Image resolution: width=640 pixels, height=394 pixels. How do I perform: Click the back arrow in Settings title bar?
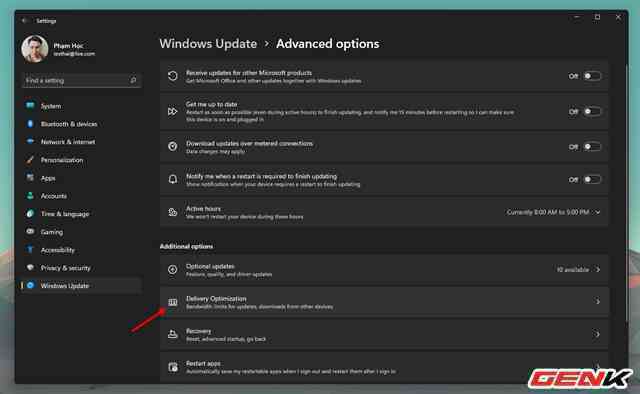coord(24,20)
